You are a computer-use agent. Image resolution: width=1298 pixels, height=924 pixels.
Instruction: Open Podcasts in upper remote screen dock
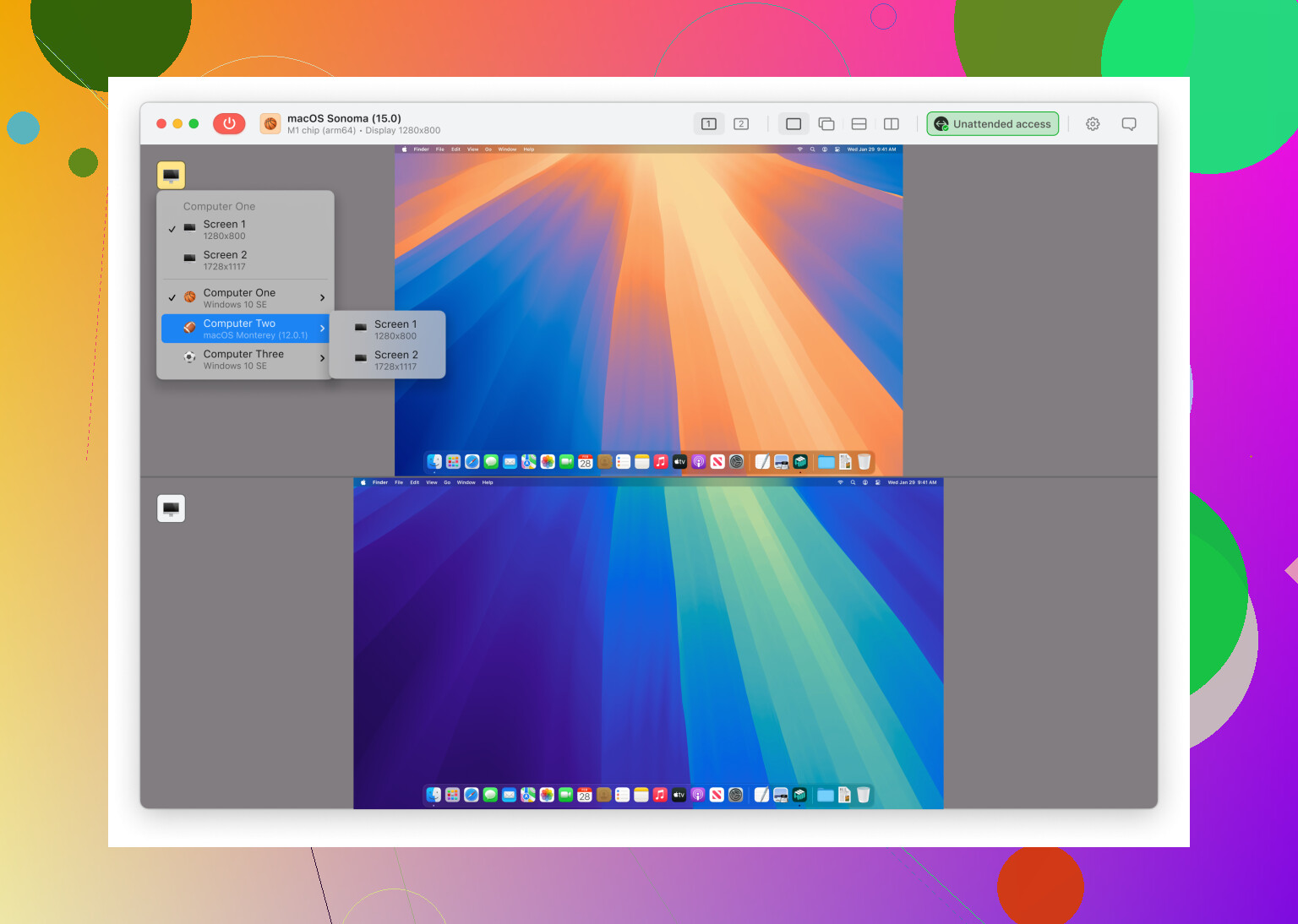[x=699, y=461]
